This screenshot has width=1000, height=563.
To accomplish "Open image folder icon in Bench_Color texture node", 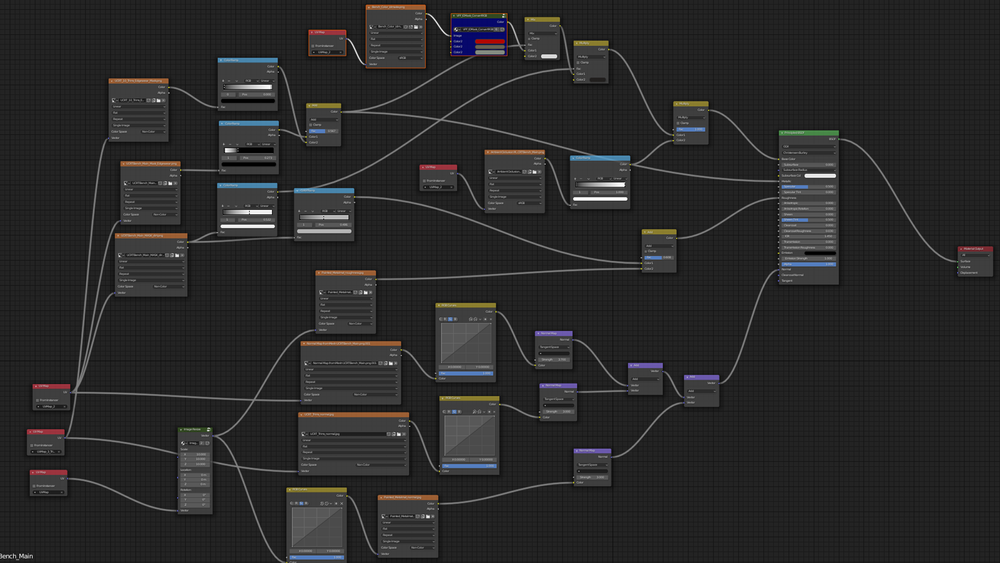I will tap(416, 27).
